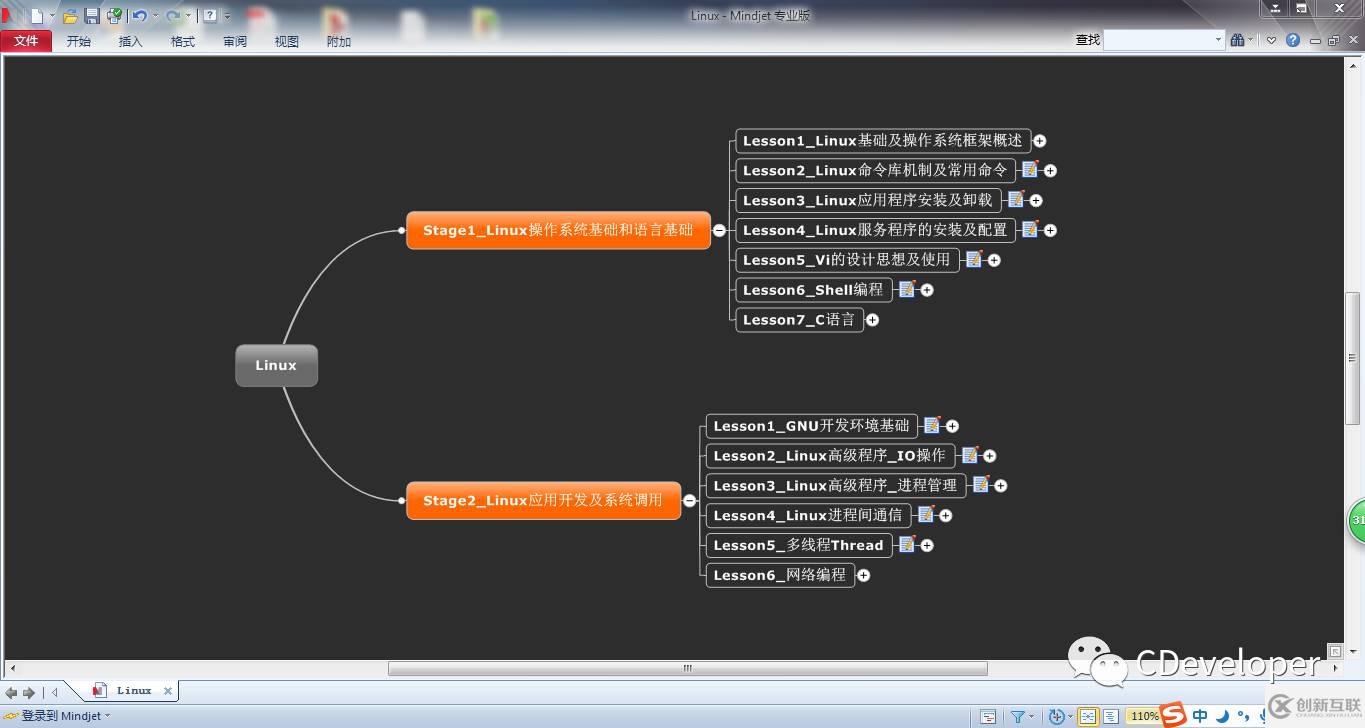
Task: Collapse the Stage2_Linux branch with minus button
Action: pyautogui.click(x=689, y=500)
